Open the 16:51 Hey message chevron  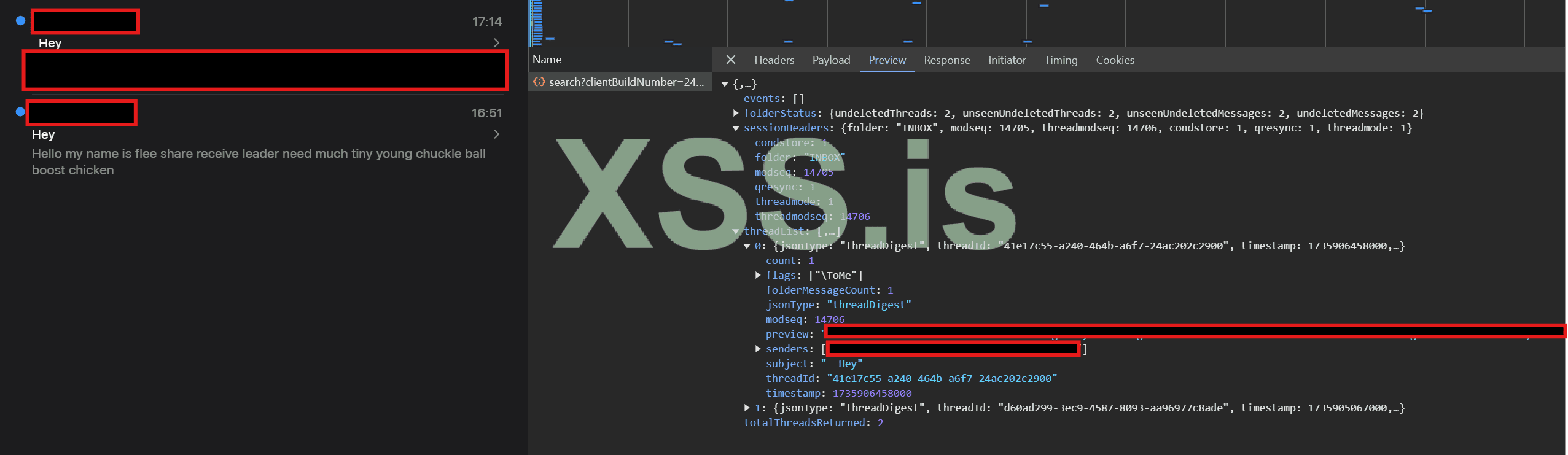click(496, 134)
